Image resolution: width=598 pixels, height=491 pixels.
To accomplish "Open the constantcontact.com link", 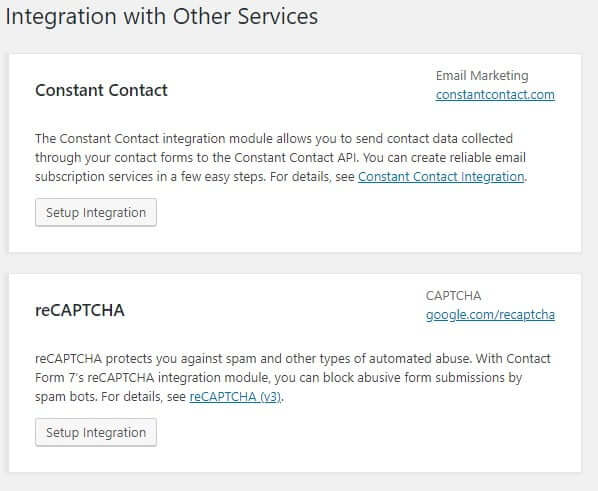I will click(x=495, y=95).
